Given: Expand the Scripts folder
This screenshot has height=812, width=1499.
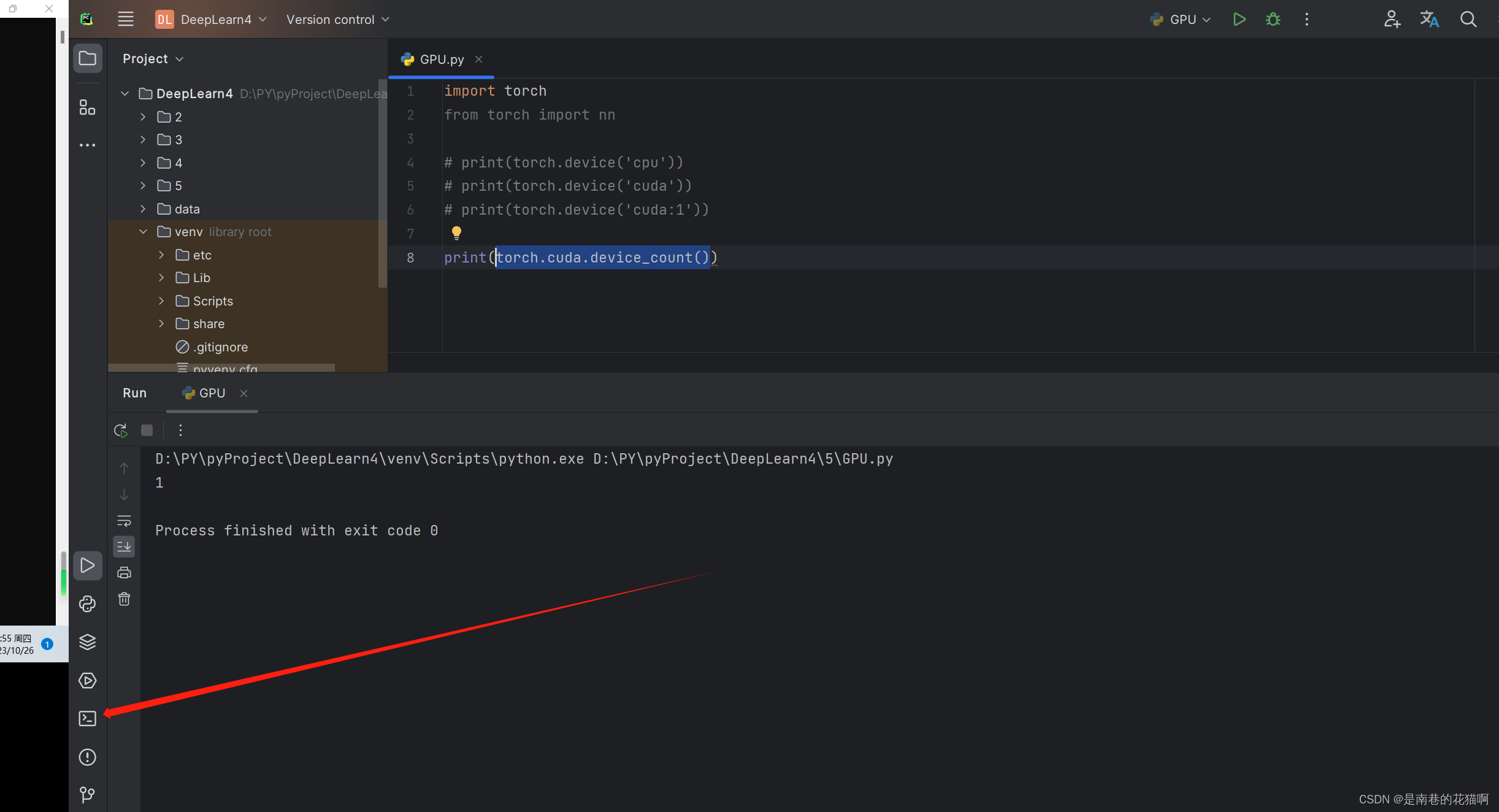Looking at the screenshot, I should click(x=161, y=301).
